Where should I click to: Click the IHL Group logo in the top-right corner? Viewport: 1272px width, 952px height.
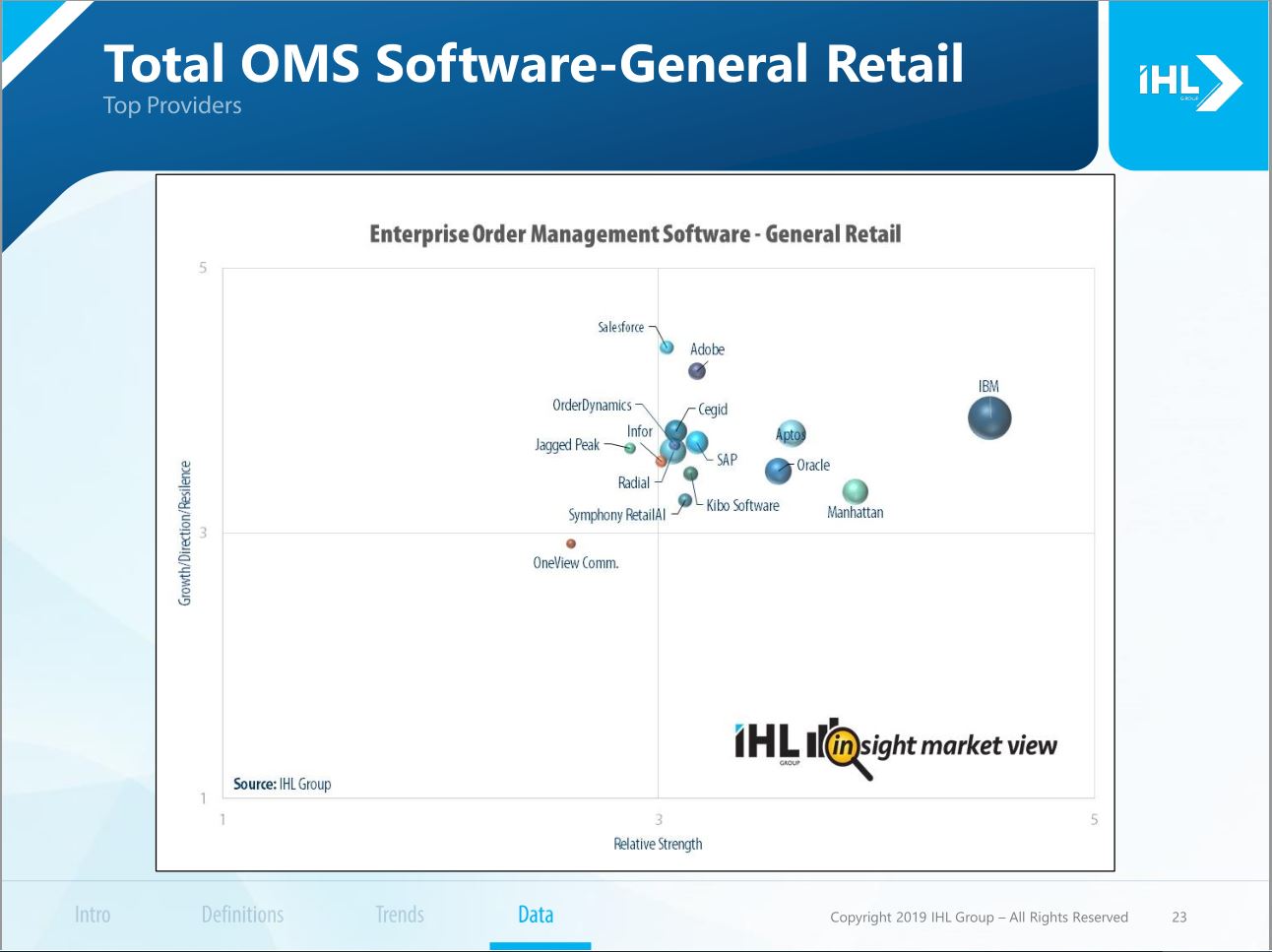tap(1189, 84)
